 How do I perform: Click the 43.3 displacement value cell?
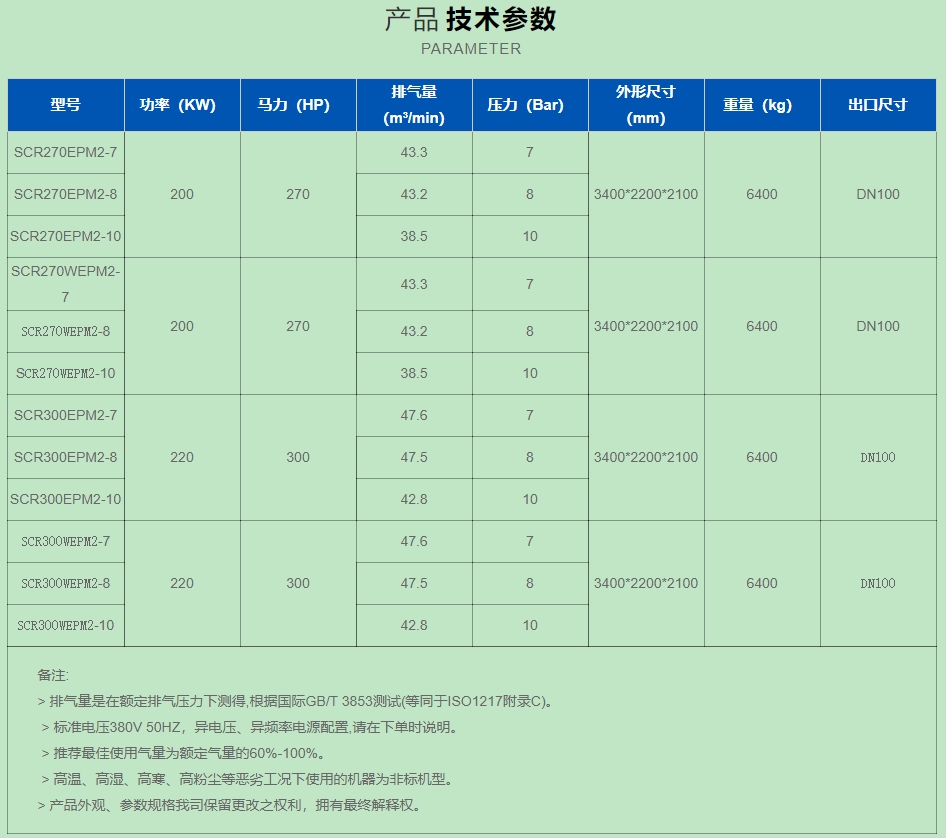(x=414, y=152)
